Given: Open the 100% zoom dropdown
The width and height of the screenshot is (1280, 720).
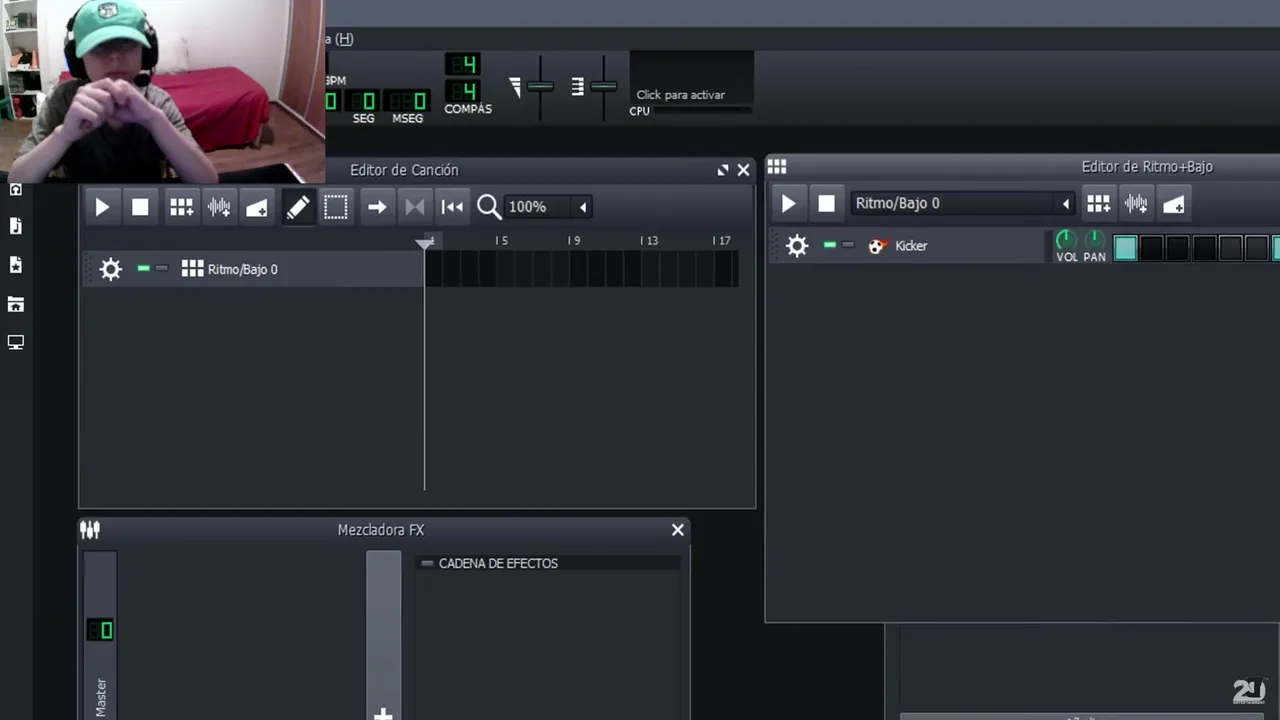Looking at the screenshot, I should (548, 207).
